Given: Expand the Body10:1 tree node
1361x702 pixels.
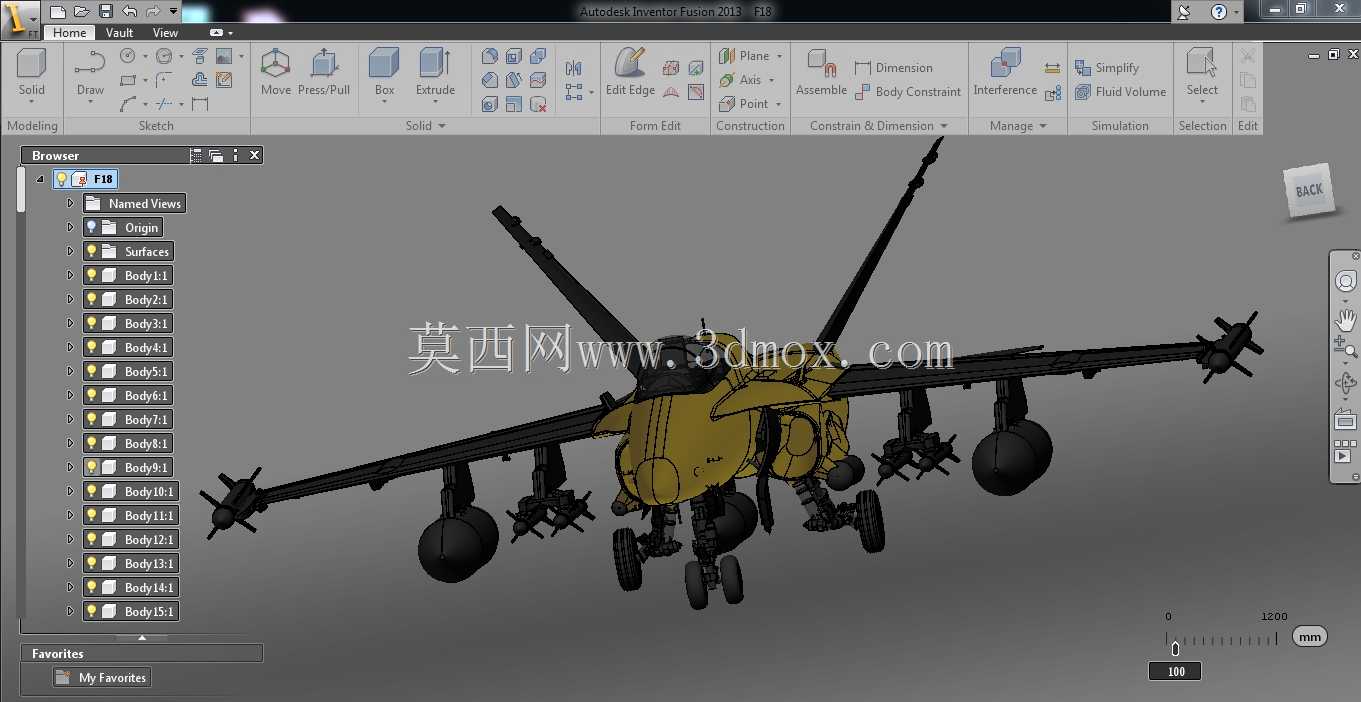Looking at the screenshot, I should pyautogui.click(x=70, y=491).
